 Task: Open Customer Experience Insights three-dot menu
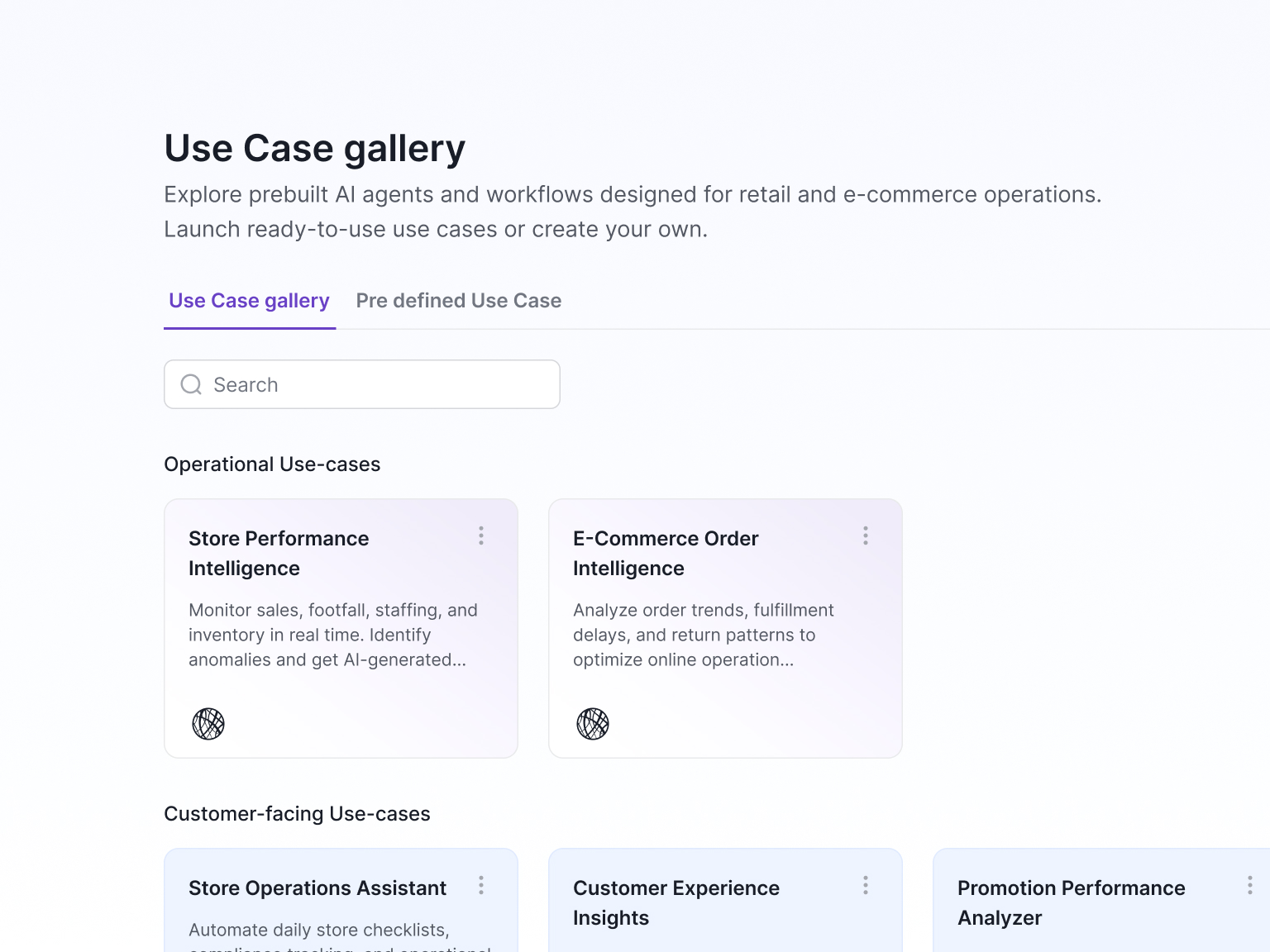coord(866,885)
